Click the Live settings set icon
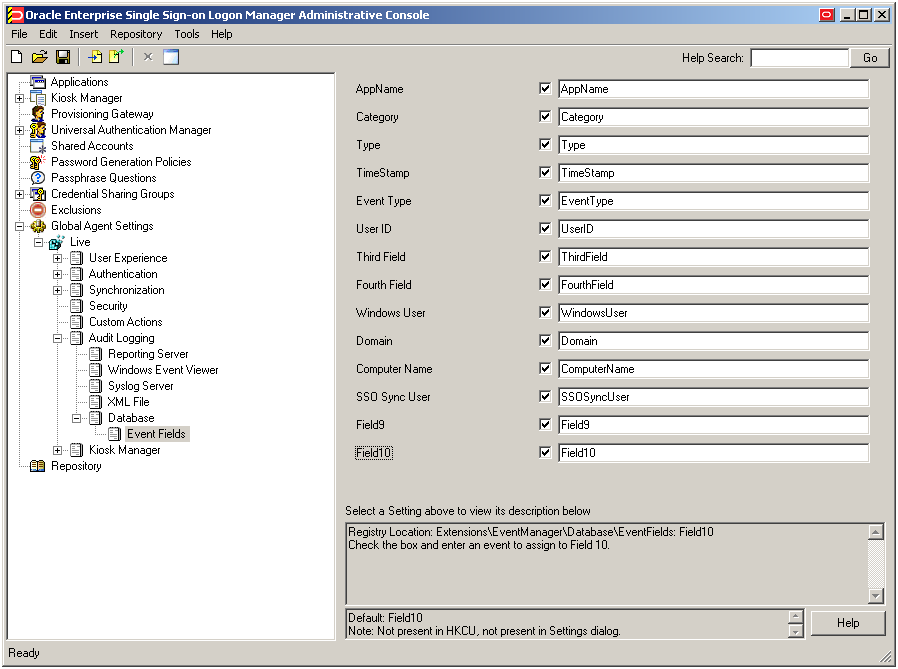This screenshot has width=898, height=669. [x=56, y=242]
